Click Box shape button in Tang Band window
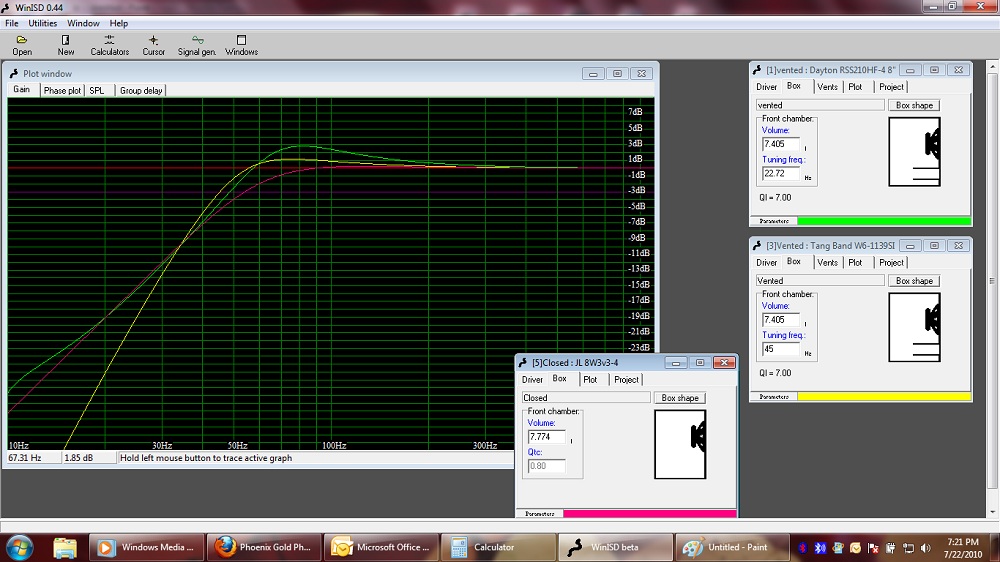This screenshot has height=562, width=1000. coord(914,281)
